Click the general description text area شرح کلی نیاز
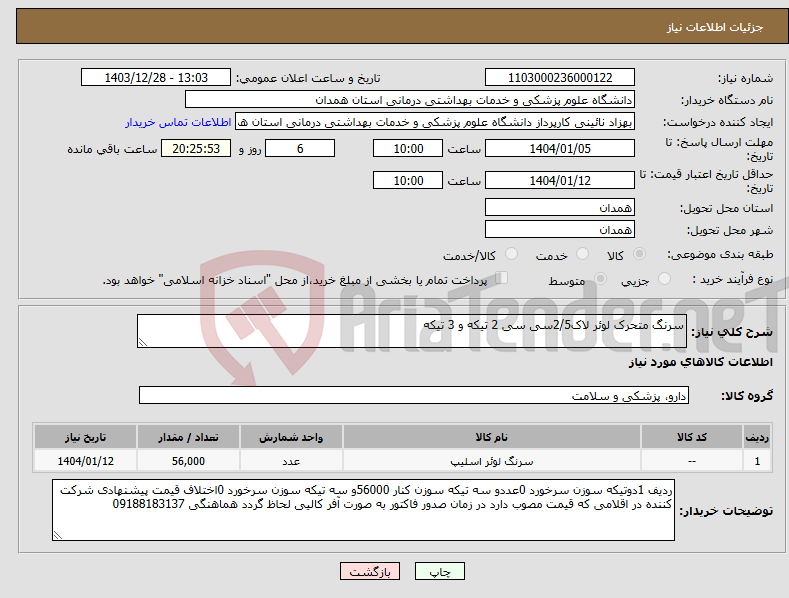The image size is (789, 598). point(412,331)
